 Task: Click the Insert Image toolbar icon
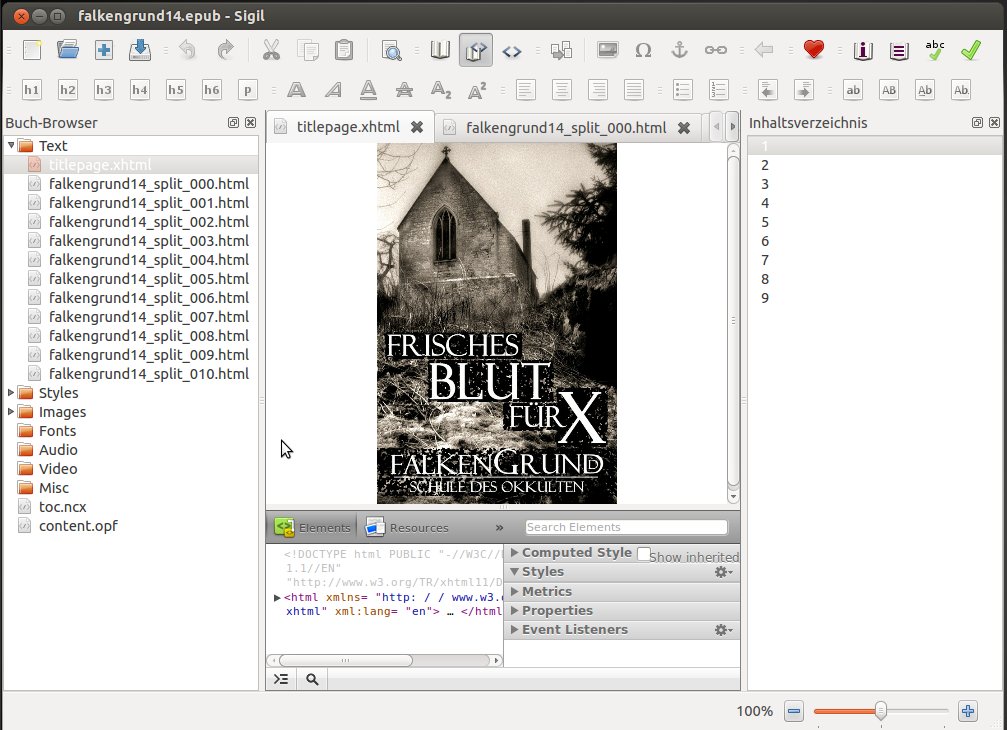[x=607, y=50]
